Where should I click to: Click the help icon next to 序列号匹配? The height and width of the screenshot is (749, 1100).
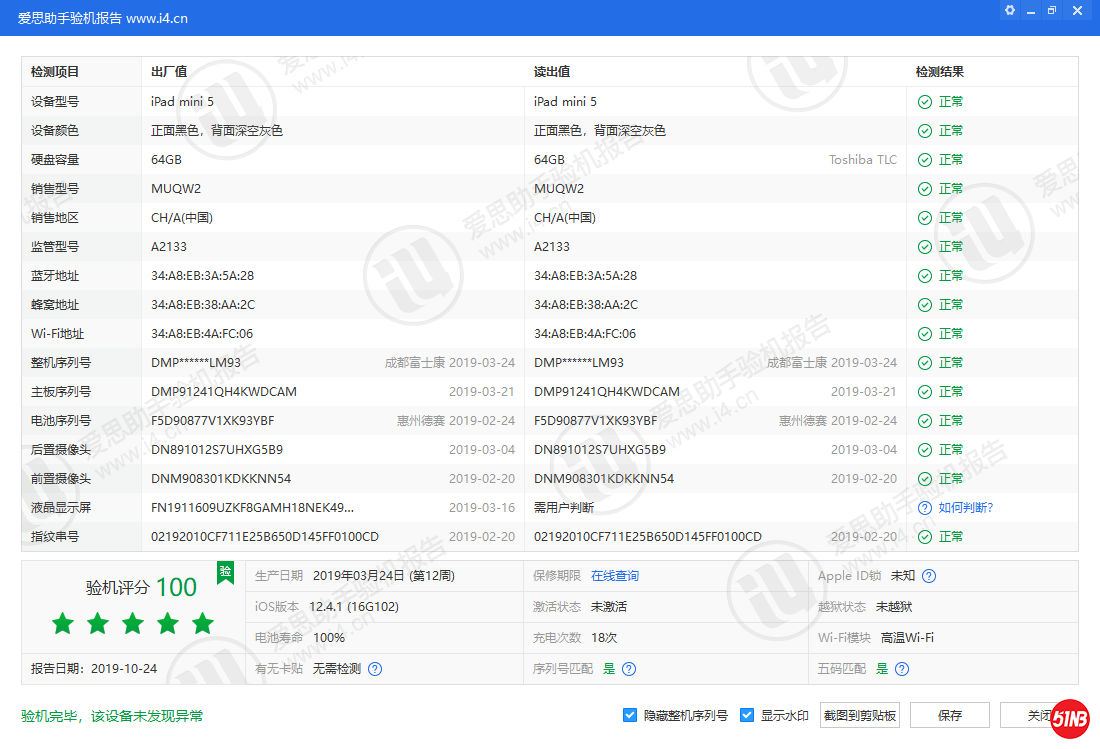coord(627,668)
